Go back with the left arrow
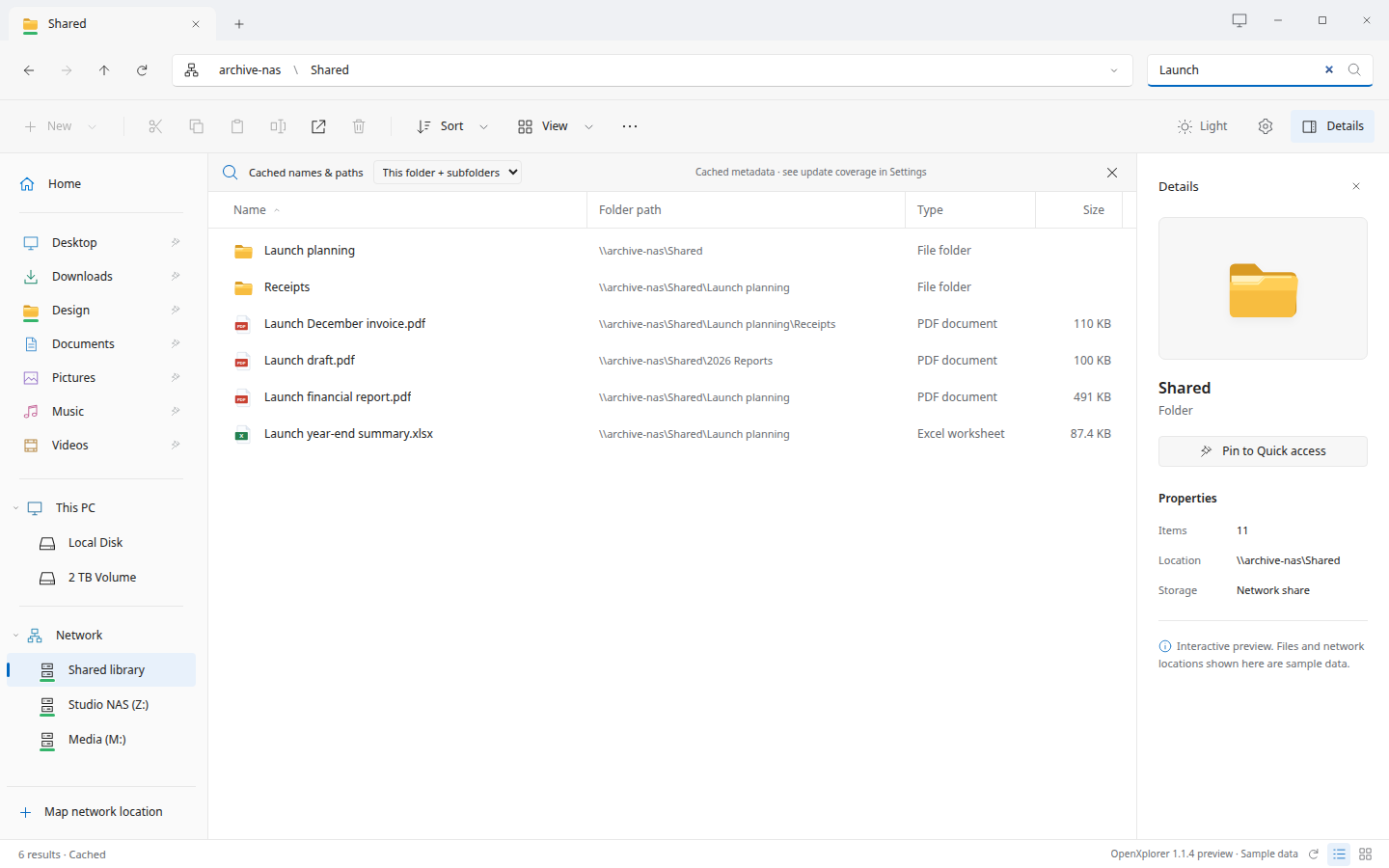 (x=29, y=70)
